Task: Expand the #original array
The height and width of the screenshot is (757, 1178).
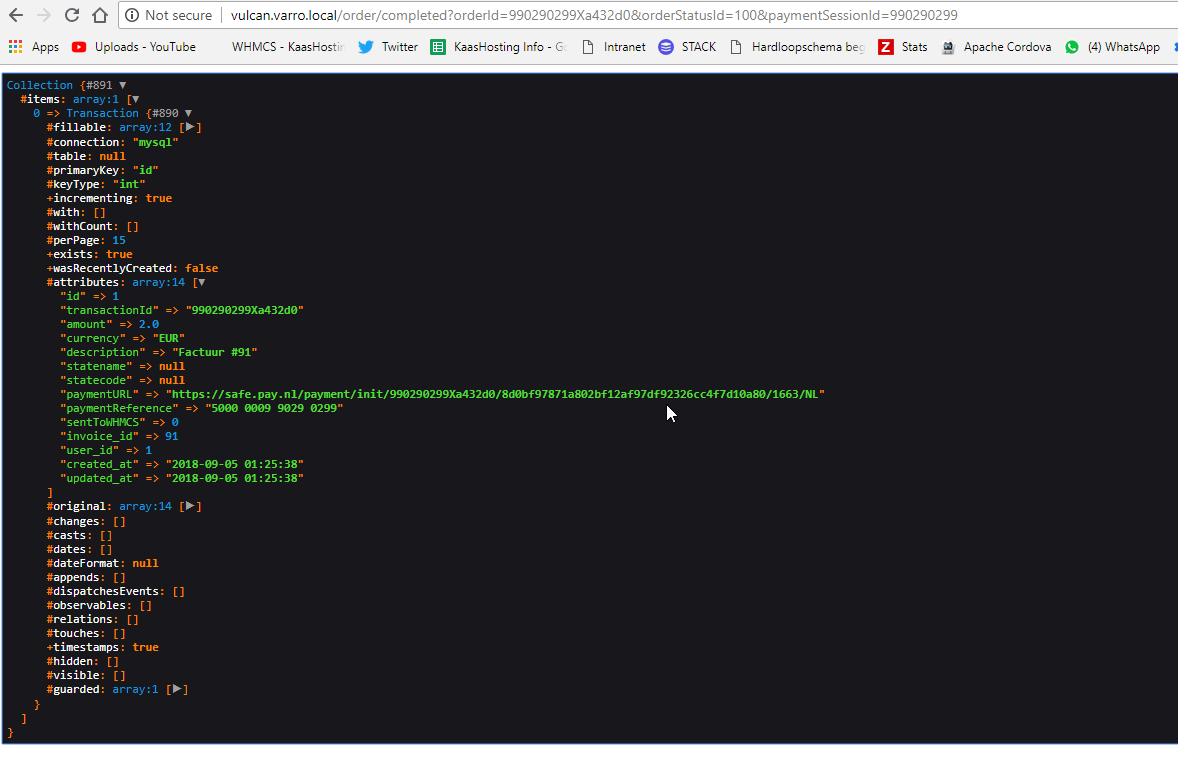Action: pos(190,507)
